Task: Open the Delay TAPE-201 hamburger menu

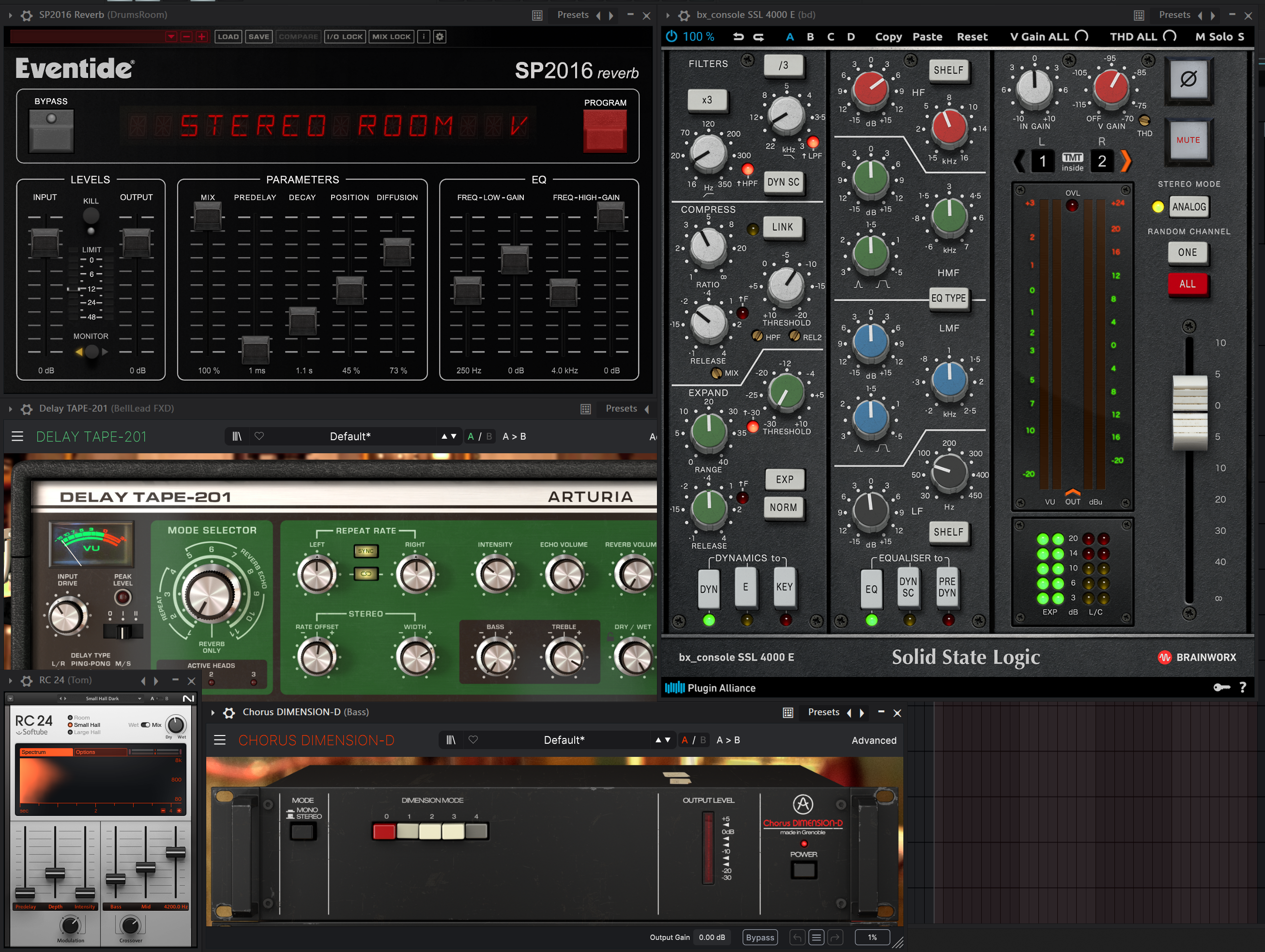Action: [x=18, y=436]
